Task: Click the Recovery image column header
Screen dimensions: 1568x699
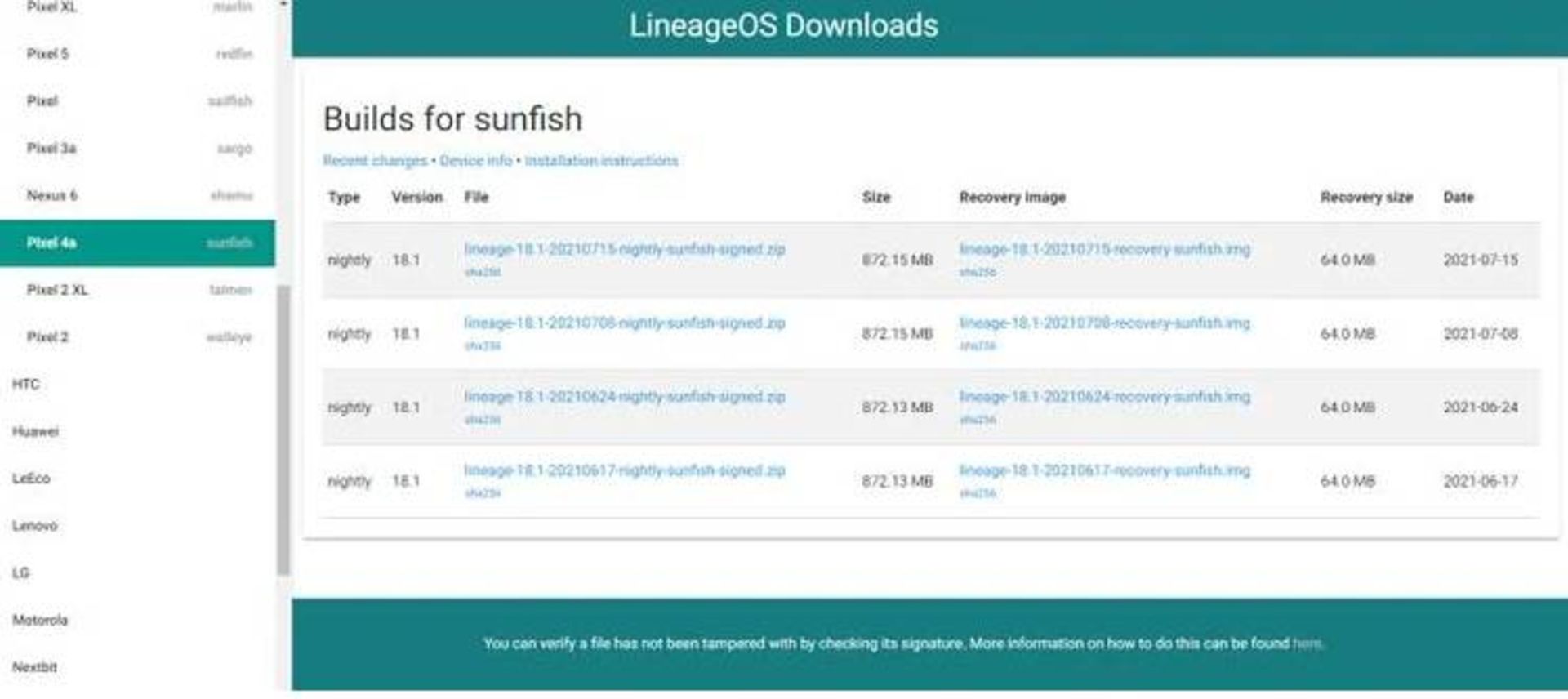Action: [x=1012, y=198]
